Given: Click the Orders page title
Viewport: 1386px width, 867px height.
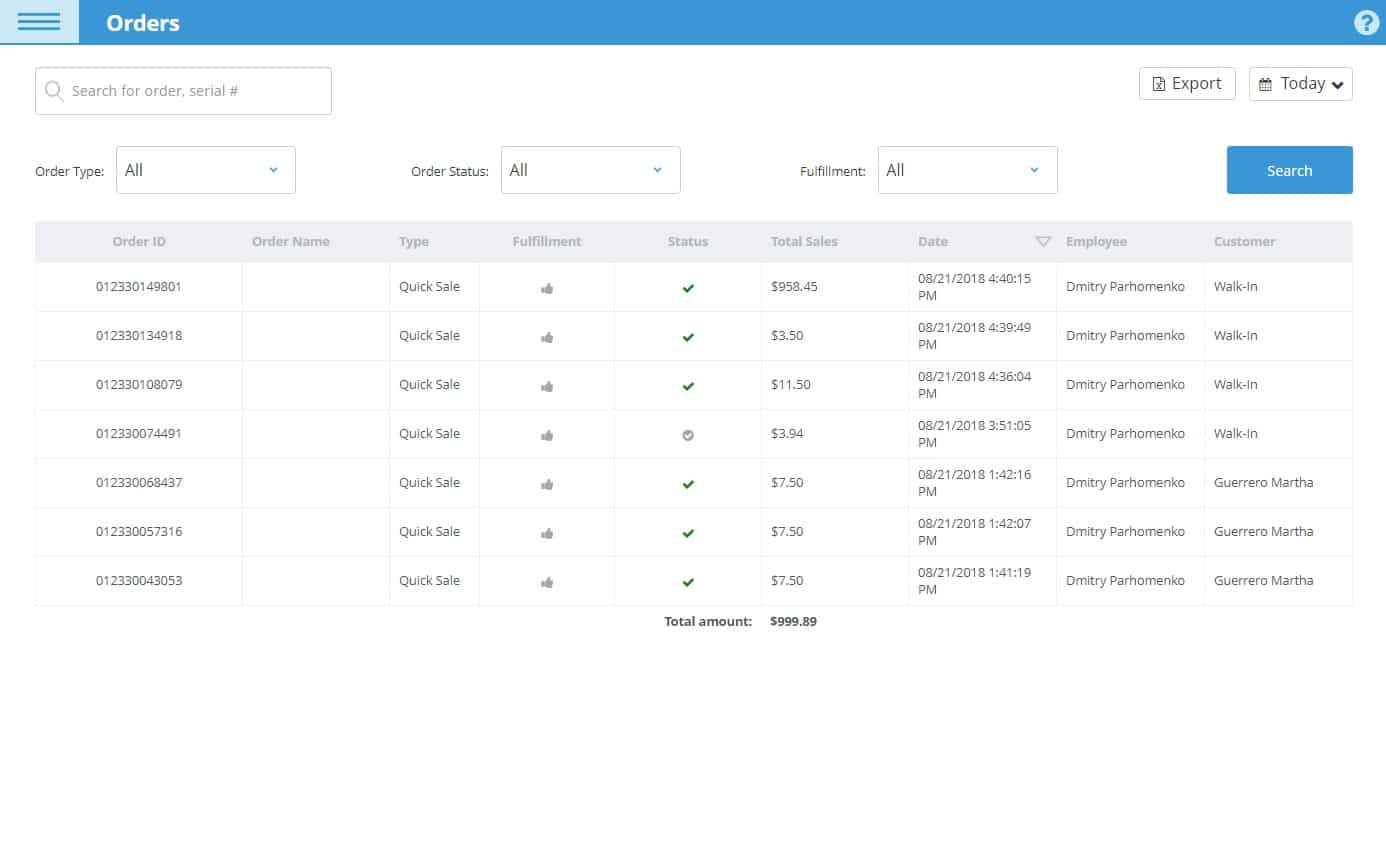Looking at the screenshot, I should pos(143,23).
